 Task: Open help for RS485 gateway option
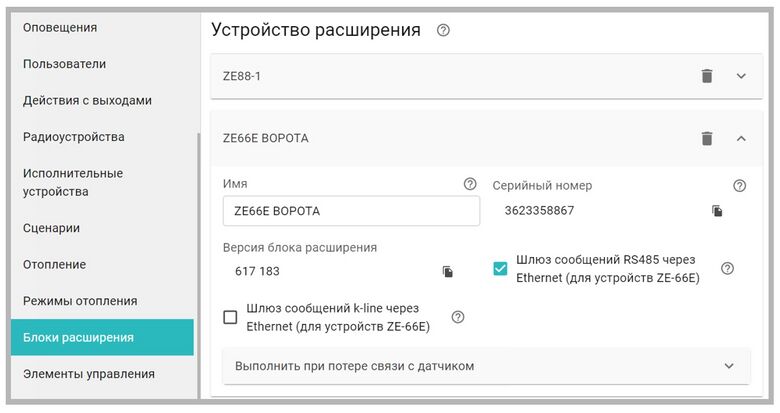[x=727, y=268]
